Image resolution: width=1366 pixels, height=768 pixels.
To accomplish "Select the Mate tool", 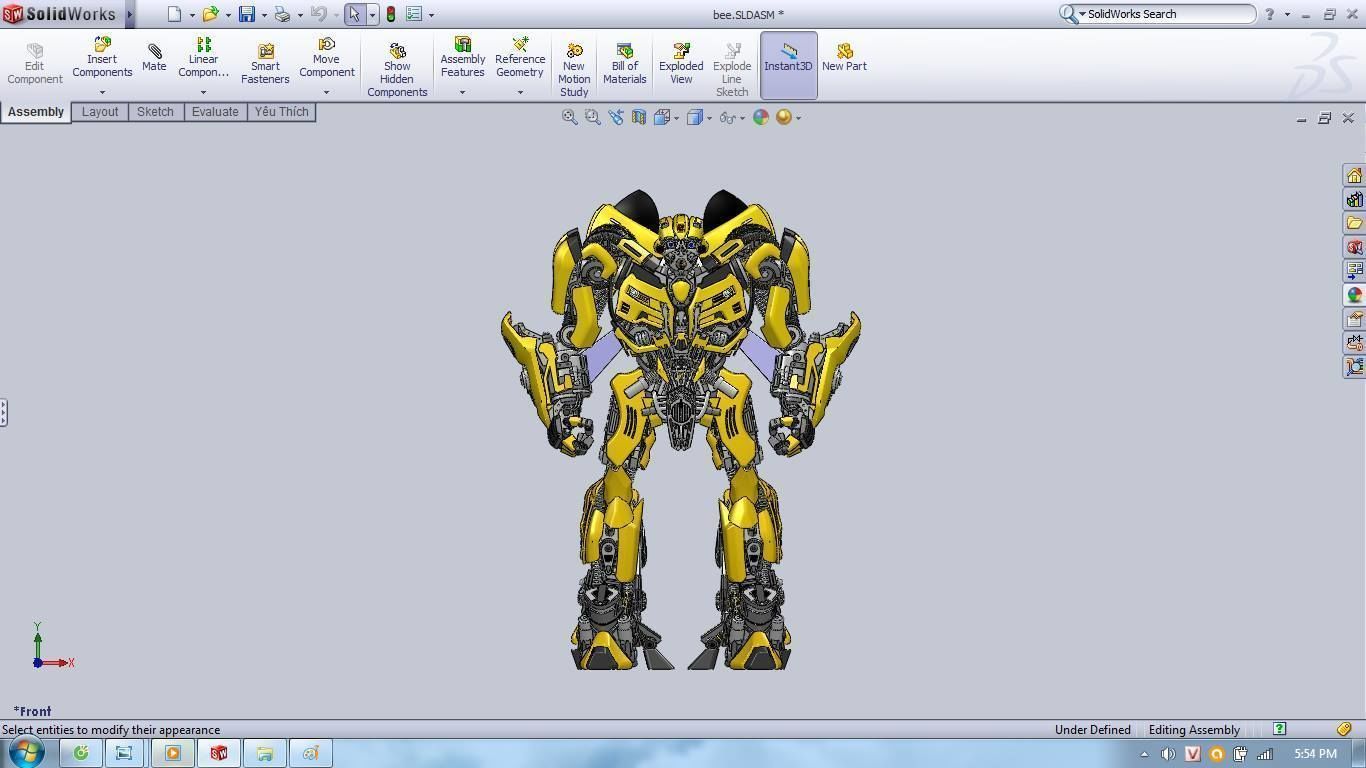I will [154, 58].
